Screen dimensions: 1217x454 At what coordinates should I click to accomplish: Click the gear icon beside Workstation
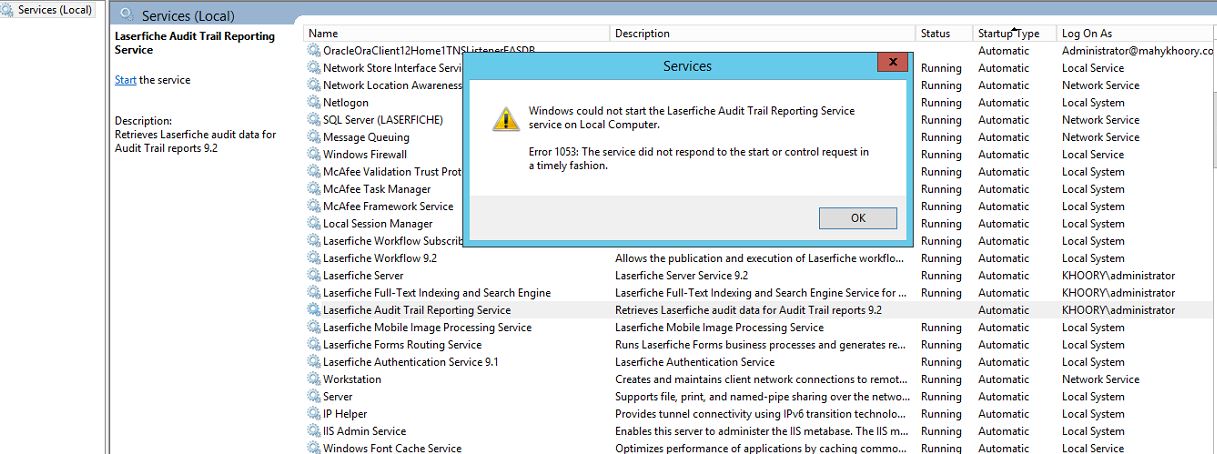pyautogui.click(x=314, y=379)
